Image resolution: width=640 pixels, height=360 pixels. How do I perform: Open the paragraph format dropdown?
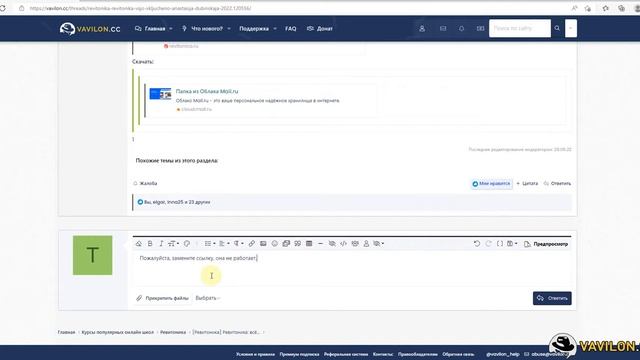[238, 244]
